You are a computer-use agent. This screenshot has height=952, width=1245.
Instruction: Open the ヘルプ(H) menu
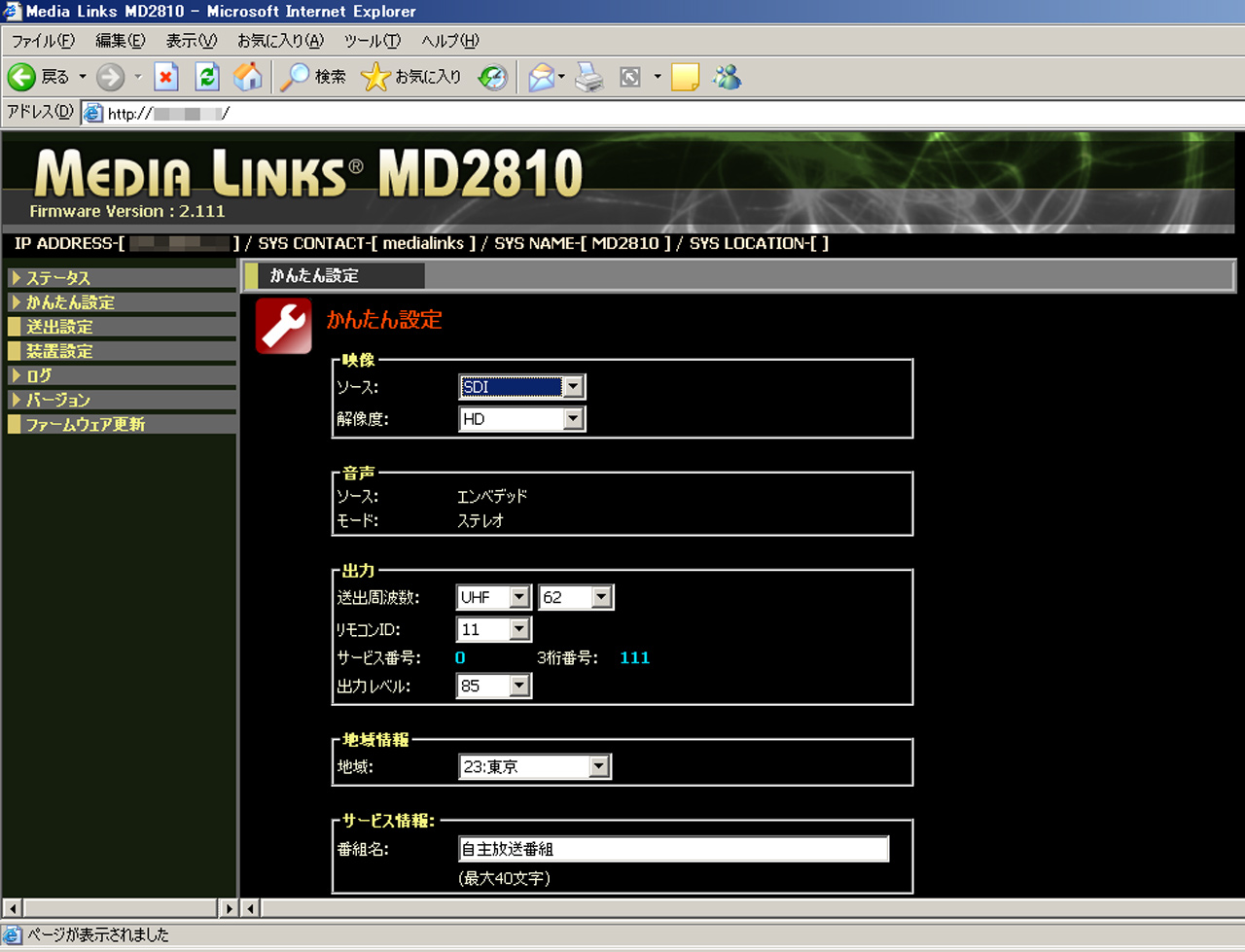450,41
